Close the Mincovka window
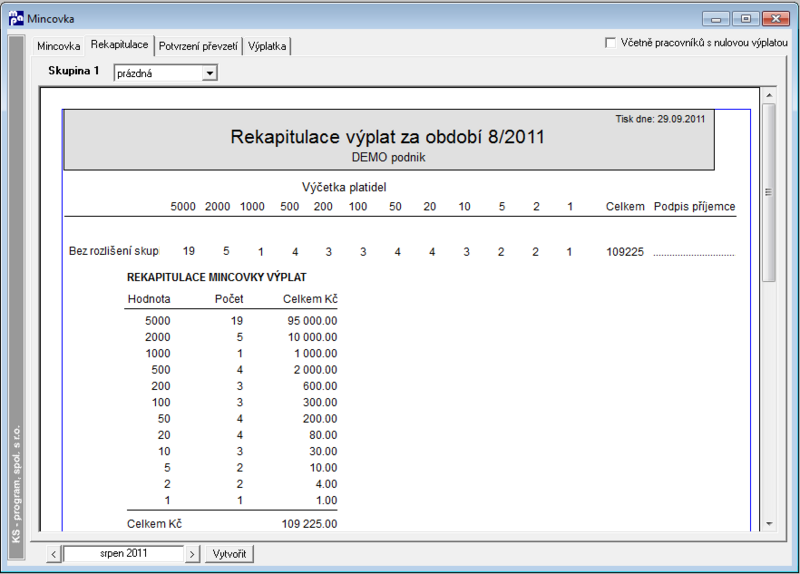The image size is (800, 574). pos(776,19)
